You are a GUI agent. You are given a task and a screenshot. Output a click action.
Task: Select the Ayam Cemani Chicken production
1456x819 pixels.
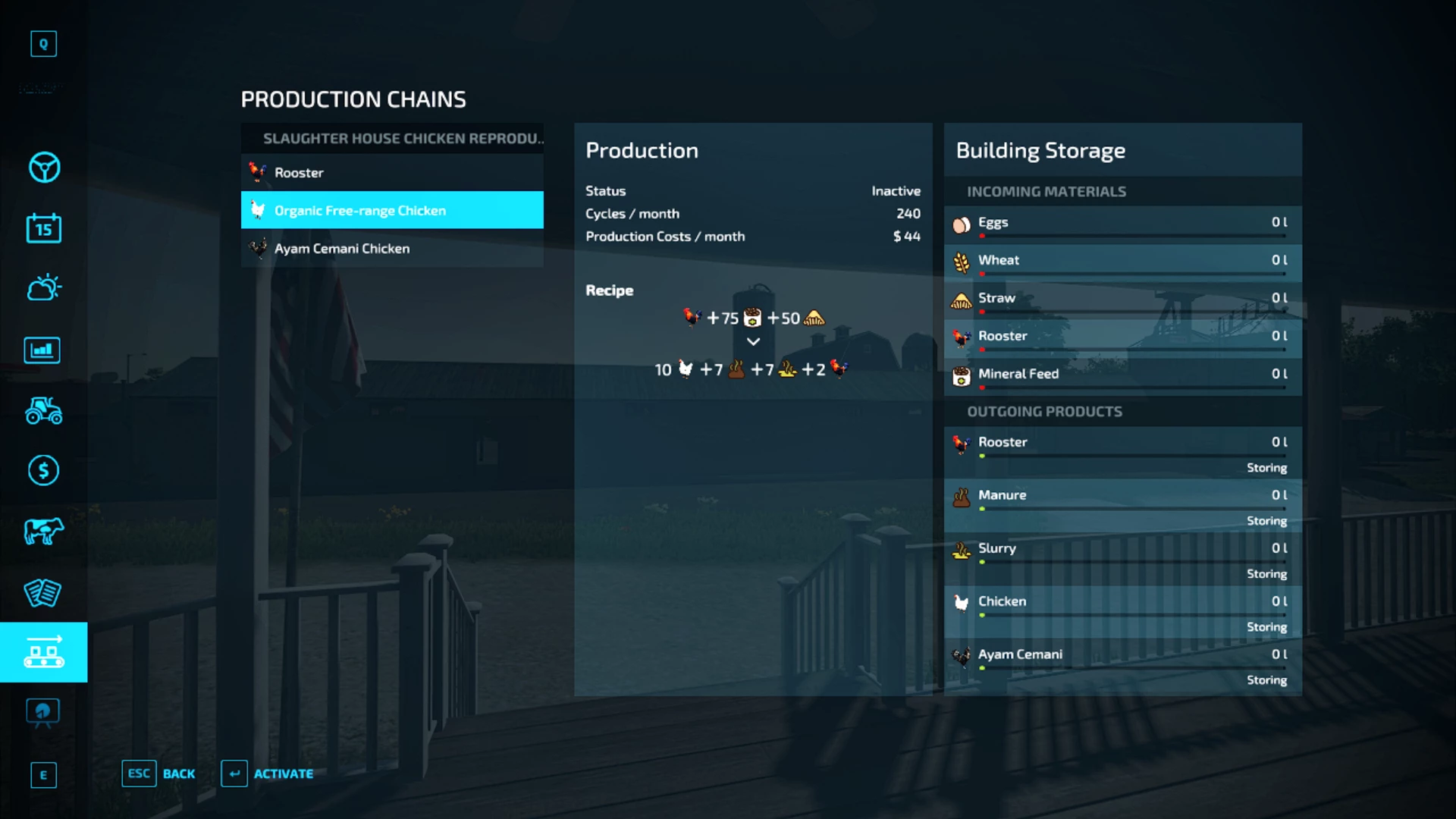pyautogui.click(x=391, y=248)
